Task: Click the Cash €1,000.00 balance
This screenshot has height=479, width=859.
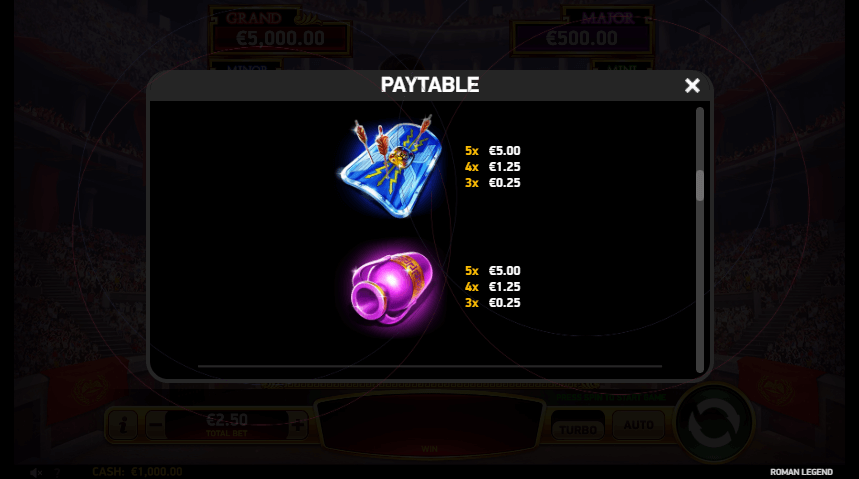Action: pyautogui.click(x=137, y=472)
